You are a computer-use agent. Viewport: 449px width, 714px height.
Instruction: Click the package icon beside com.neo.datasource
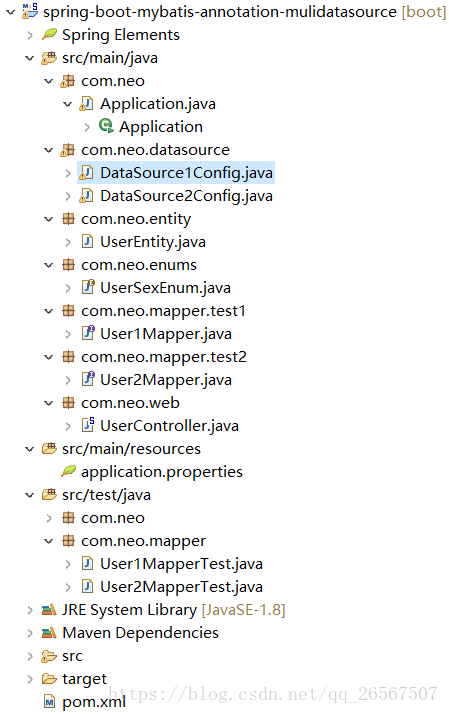point(68,150)
